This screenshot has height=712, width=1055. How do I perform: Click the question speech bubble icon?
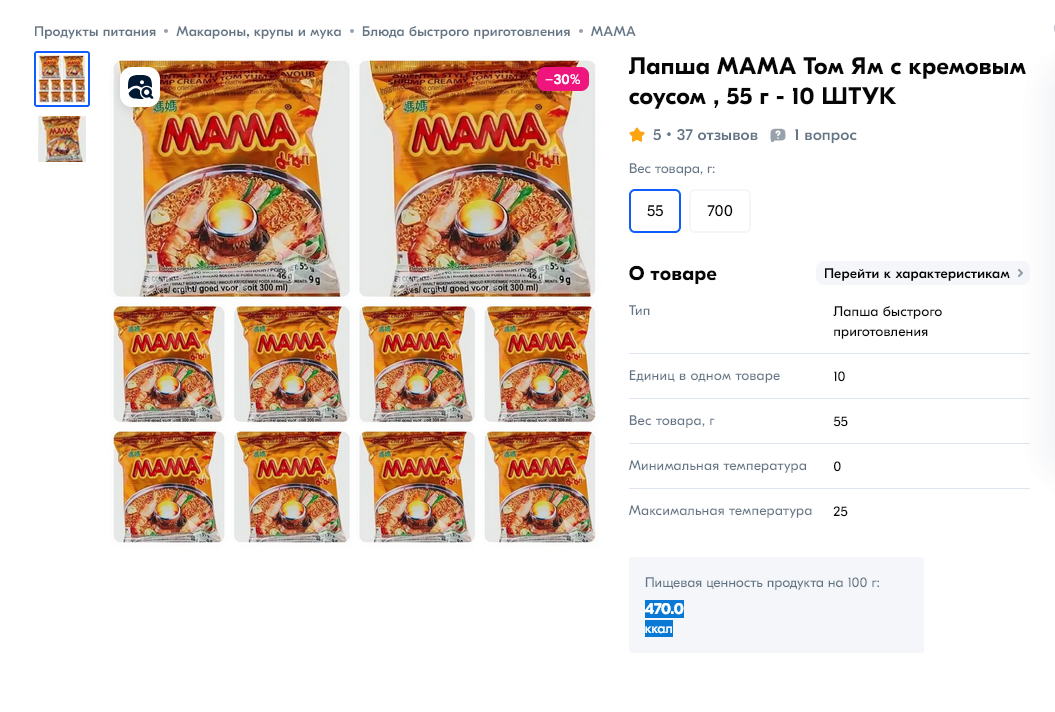pos(778,135)
